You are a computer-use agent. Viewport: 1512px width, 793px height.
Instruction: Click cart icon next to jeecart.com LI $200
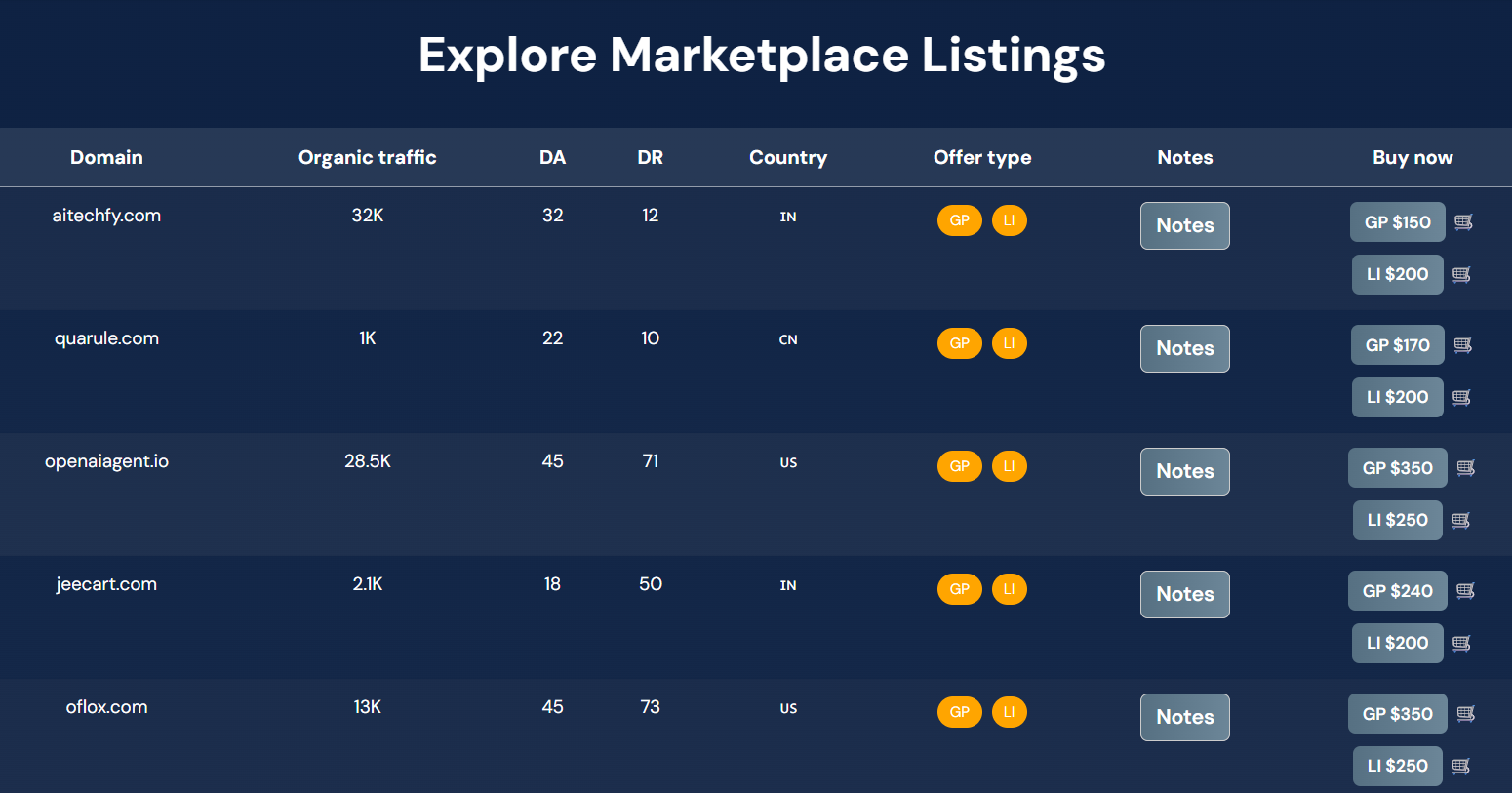[1461, 644]
